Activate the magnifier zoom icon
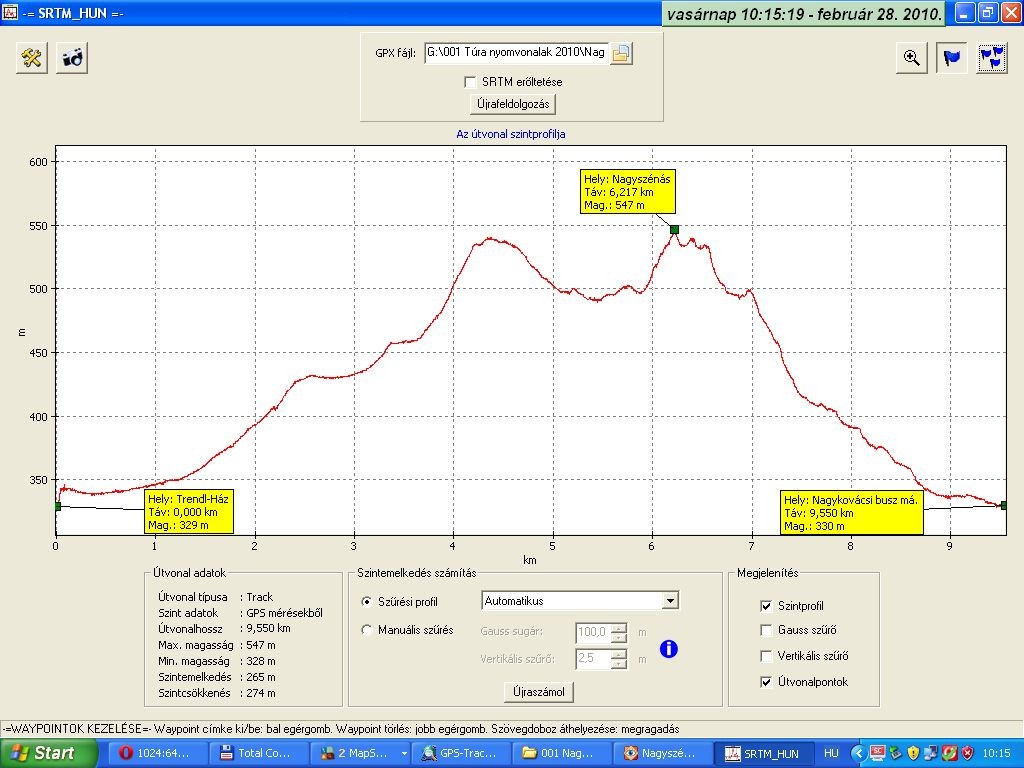 click(911, 58)
